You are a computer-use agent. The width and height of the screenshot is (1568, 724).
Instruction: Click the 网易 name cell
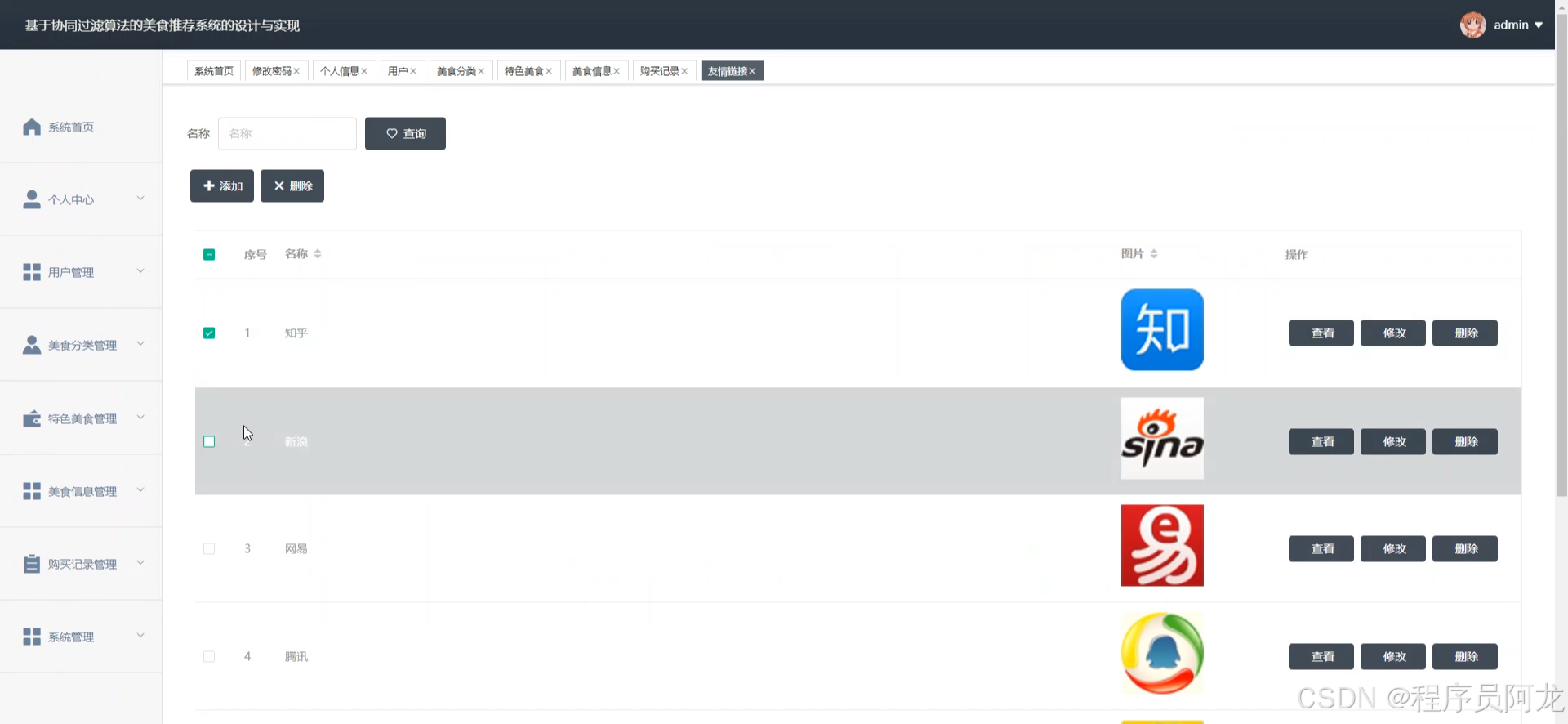(x=296, y=548)
